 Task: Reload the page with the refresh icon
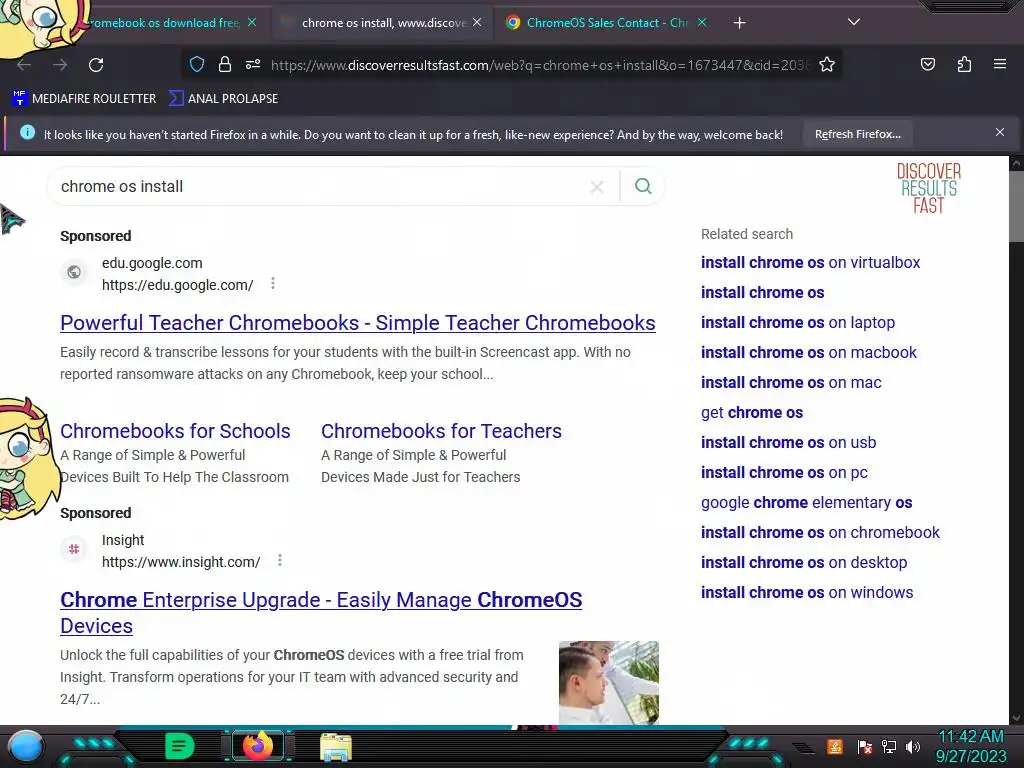coord(96,65)
